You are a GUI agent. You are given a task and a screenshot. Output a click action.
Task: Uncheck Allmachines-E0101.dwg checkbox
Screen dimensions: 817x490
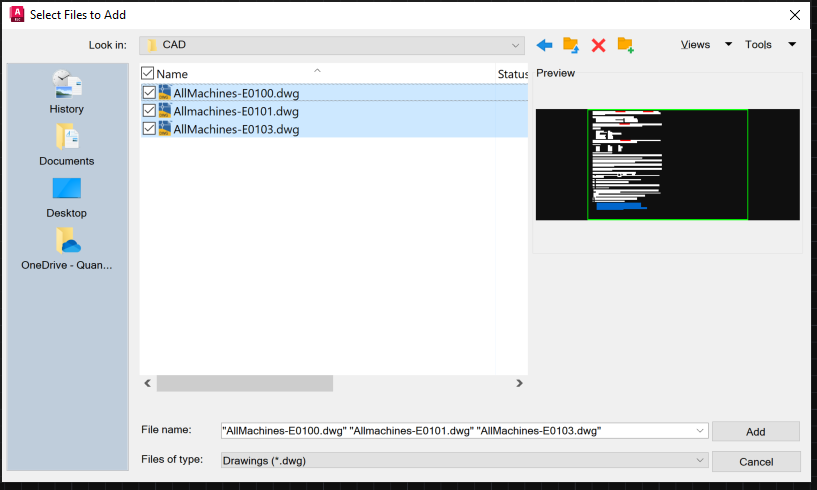pyautogui.click(x=149, y=111)
